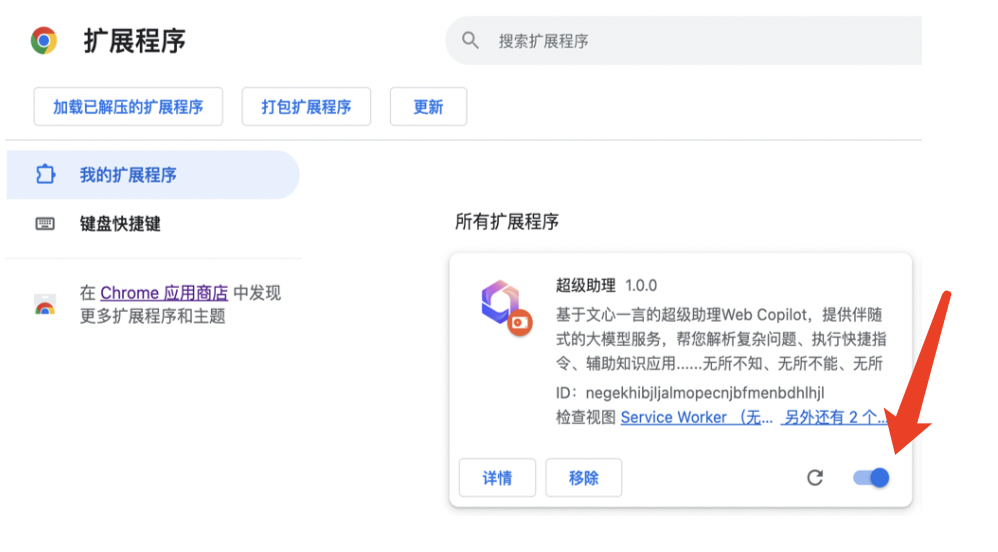Open the Chrome 应用商店 link
998x552 pixels.
click(164, 293)
